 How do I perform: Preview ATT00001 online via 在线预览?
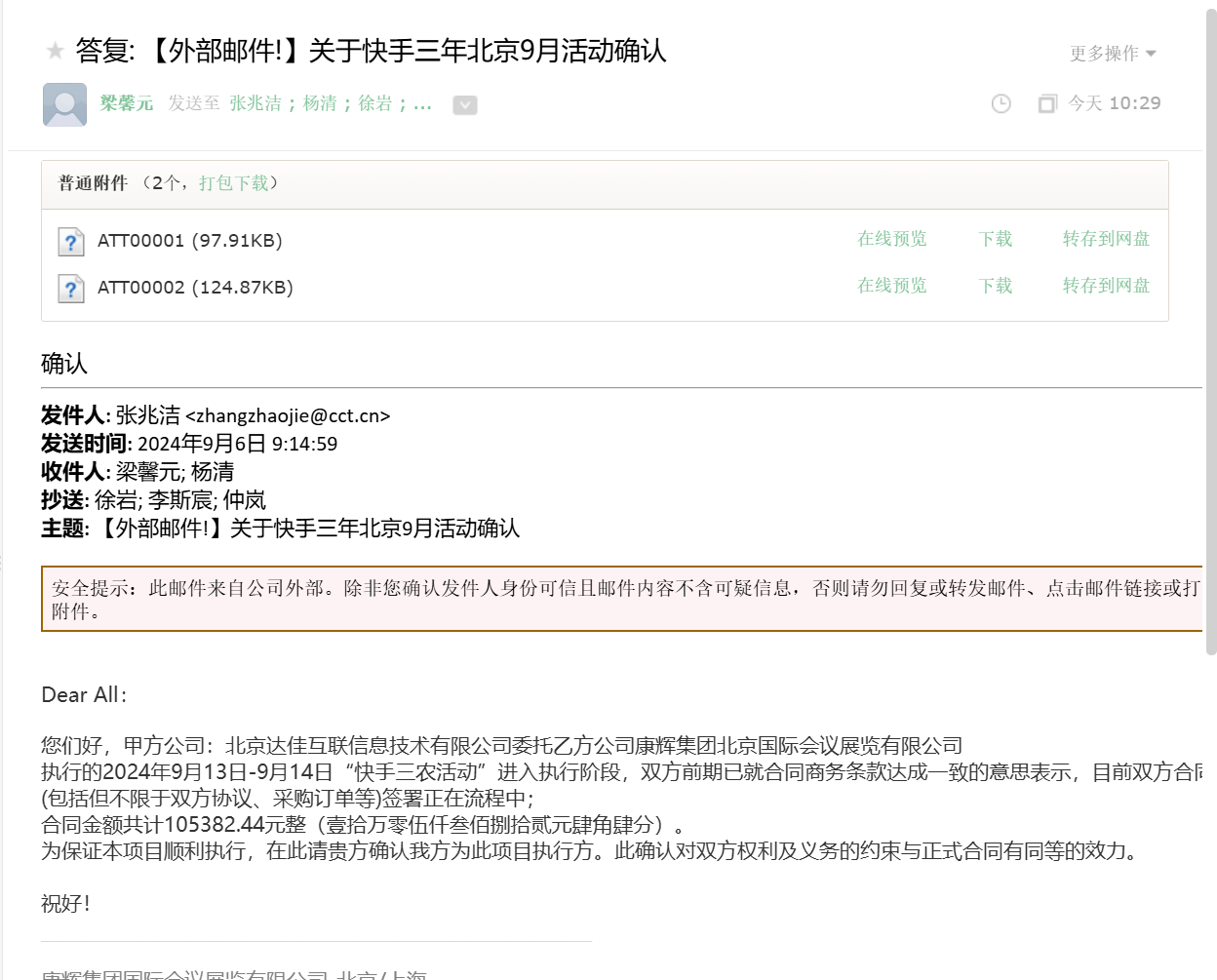[x=891, y=239]
